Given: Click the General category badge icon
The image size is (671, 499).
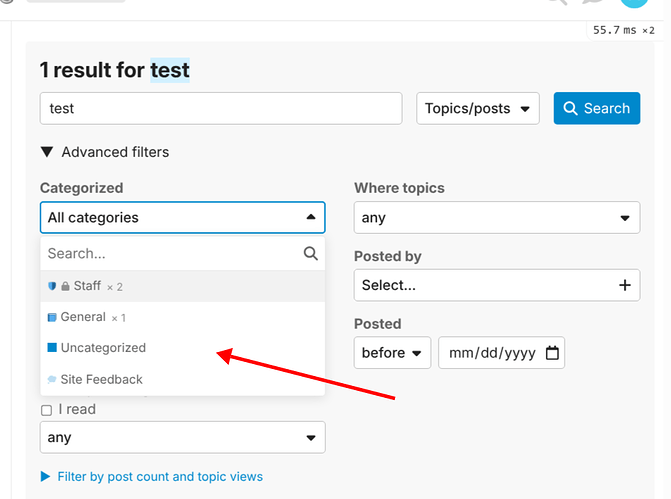Looking at the screenshot, I should (x=52, y=317).
